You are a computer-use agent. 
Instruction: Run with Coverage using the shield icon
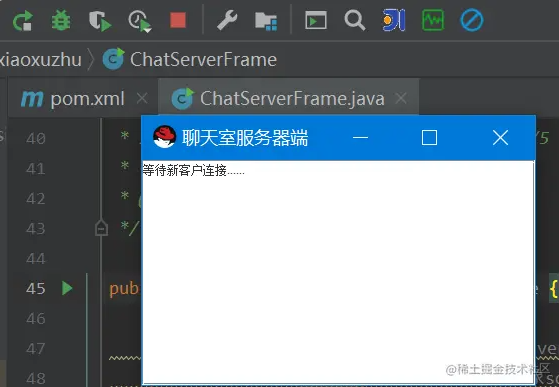tap(100, 21)
